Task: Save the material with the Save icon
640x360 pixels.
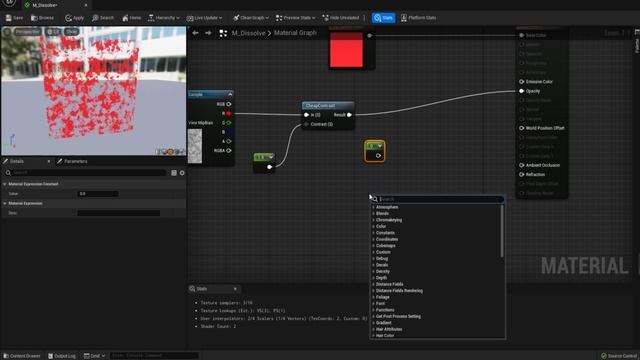Action: pos(14,18)
